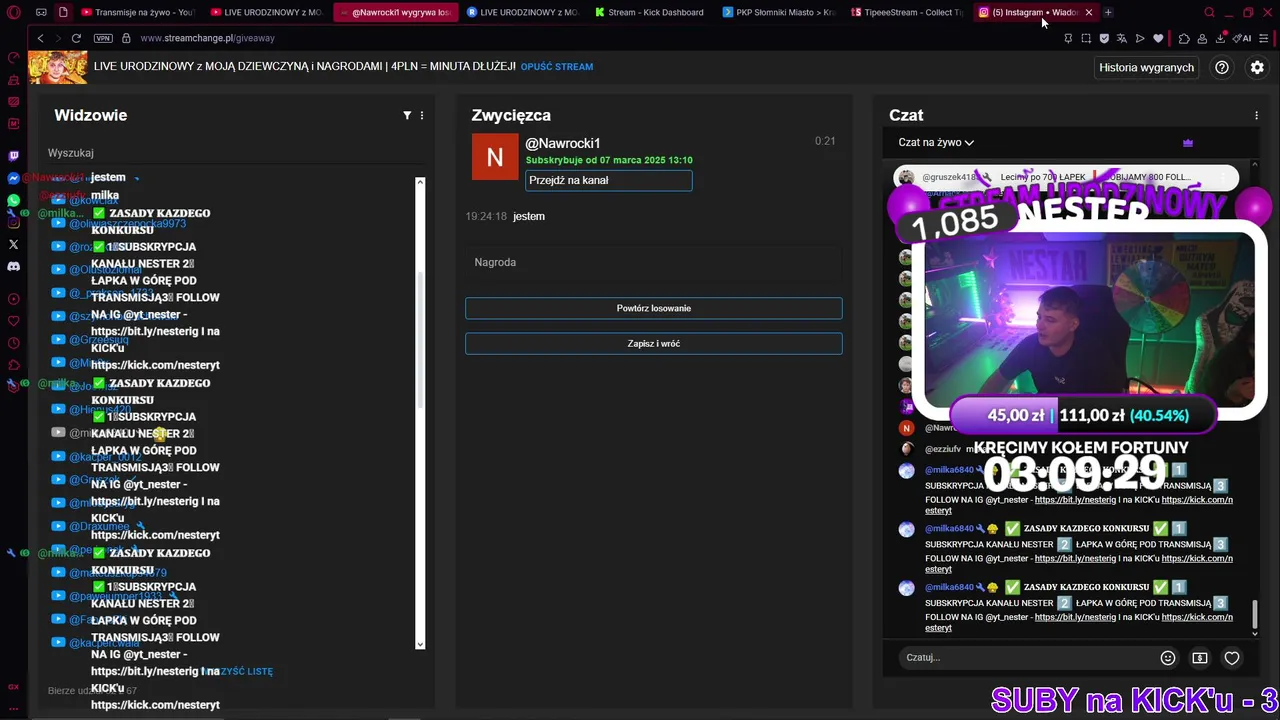Image resolution: width=1280 pixels, height=720 pixels.
Task: Open the chat emoji picker
Action: click(x=1168, y=657)
